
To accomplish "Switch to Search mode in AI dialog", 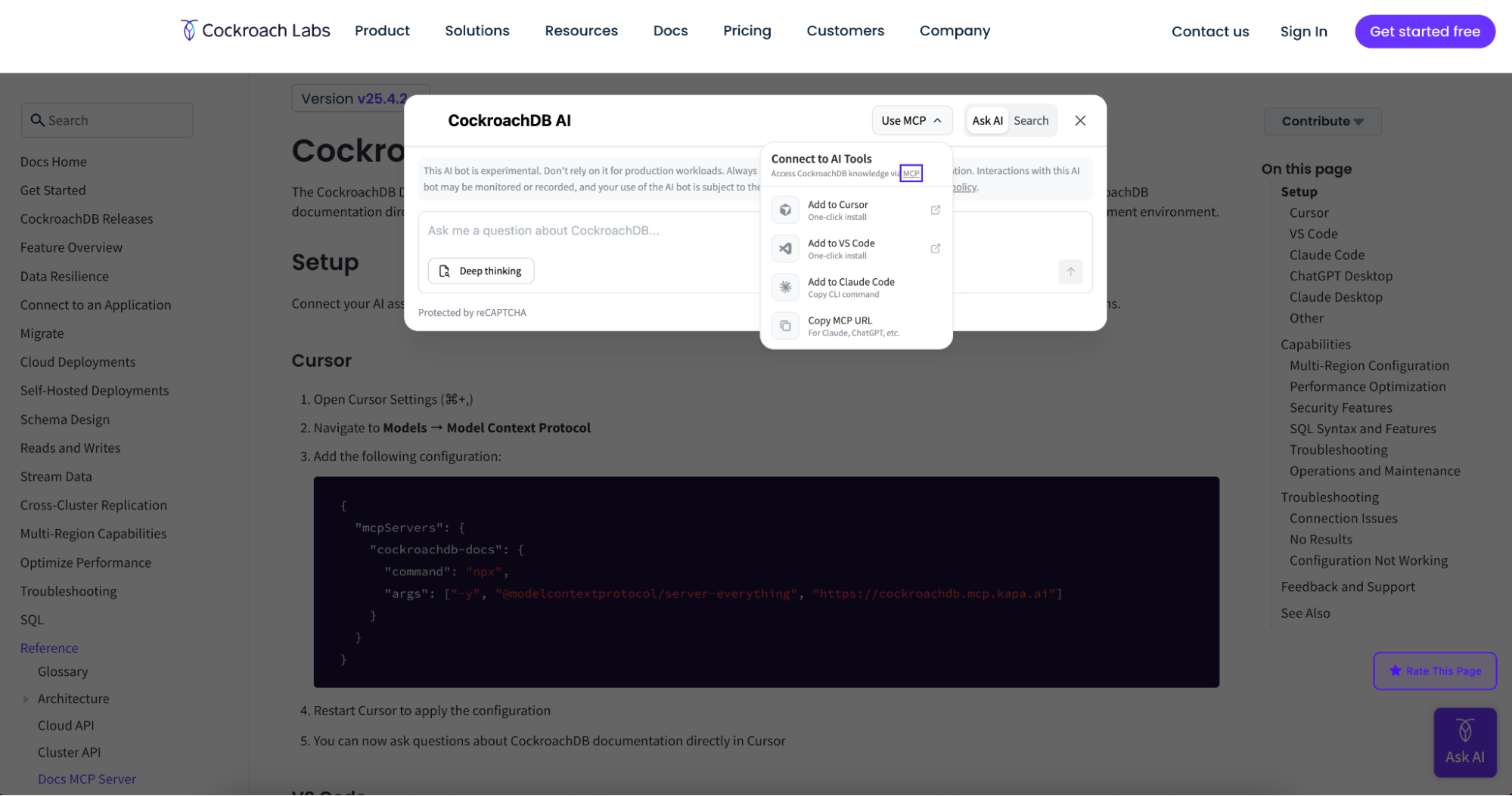I will (1031, 121).
